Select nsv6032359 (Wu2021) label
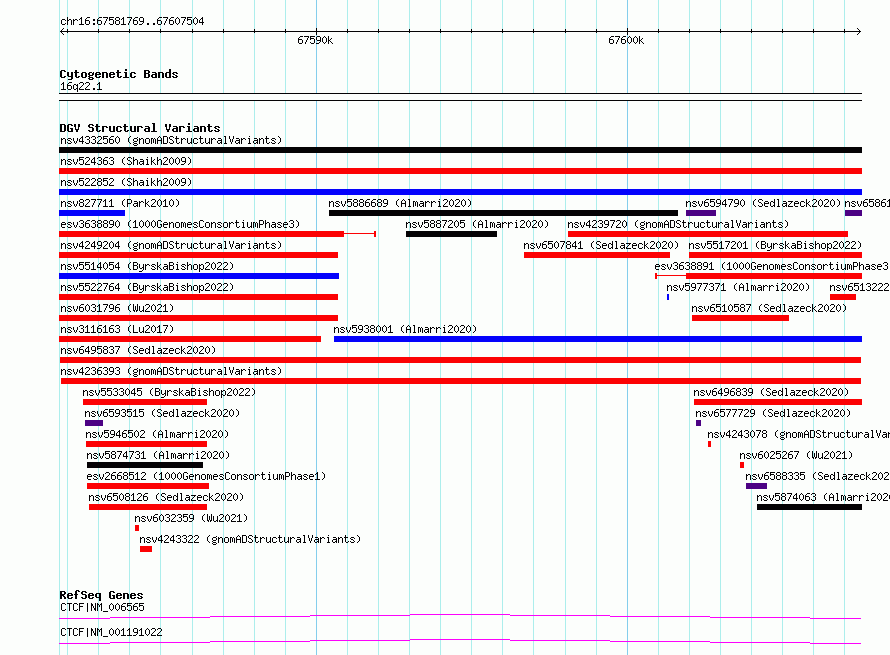This screenshot has width=890, height=655. click(191, 518)
